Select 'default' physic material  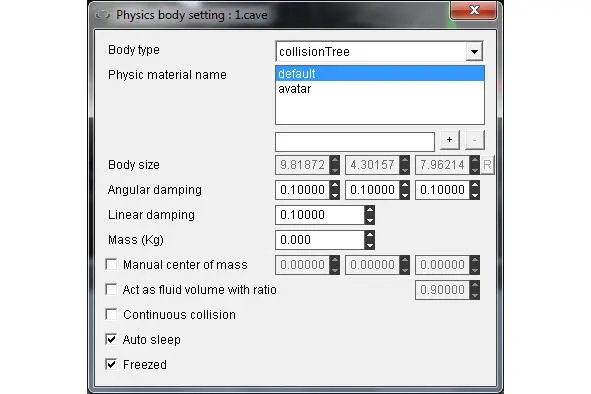pos(380,74)
